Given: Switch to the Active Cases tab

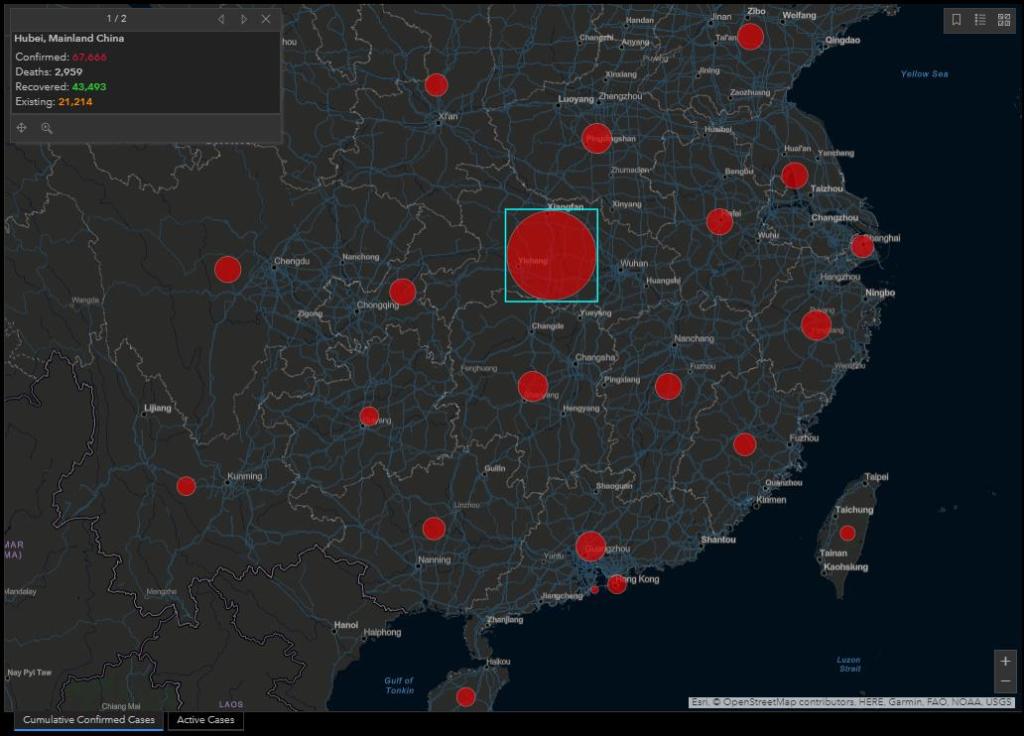Looking at the screenshot, I should coord(205,720).
